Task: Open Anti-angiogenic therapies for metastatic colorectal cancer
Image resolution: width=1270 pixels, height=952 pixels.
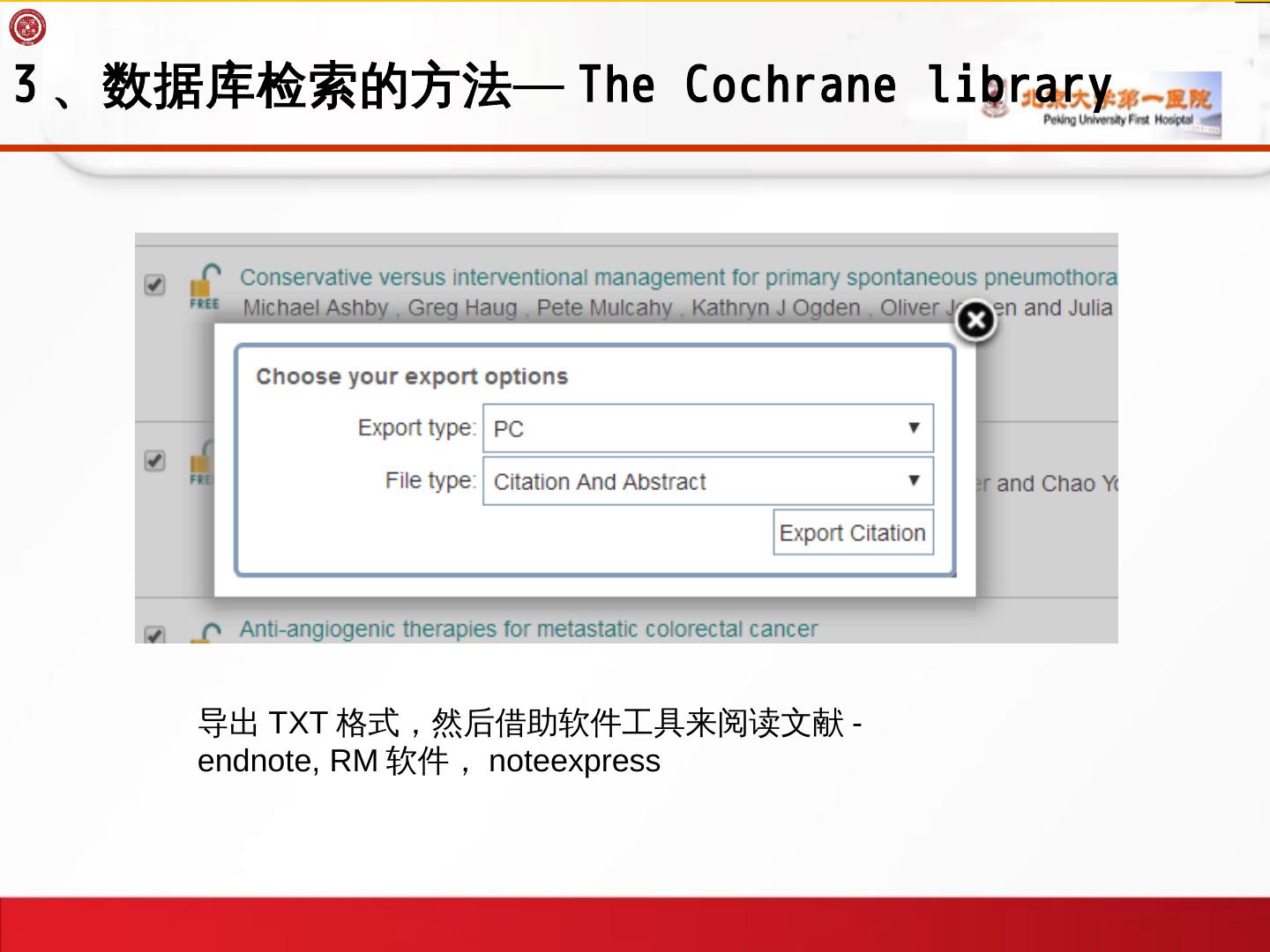Action: tap(528, 628)
